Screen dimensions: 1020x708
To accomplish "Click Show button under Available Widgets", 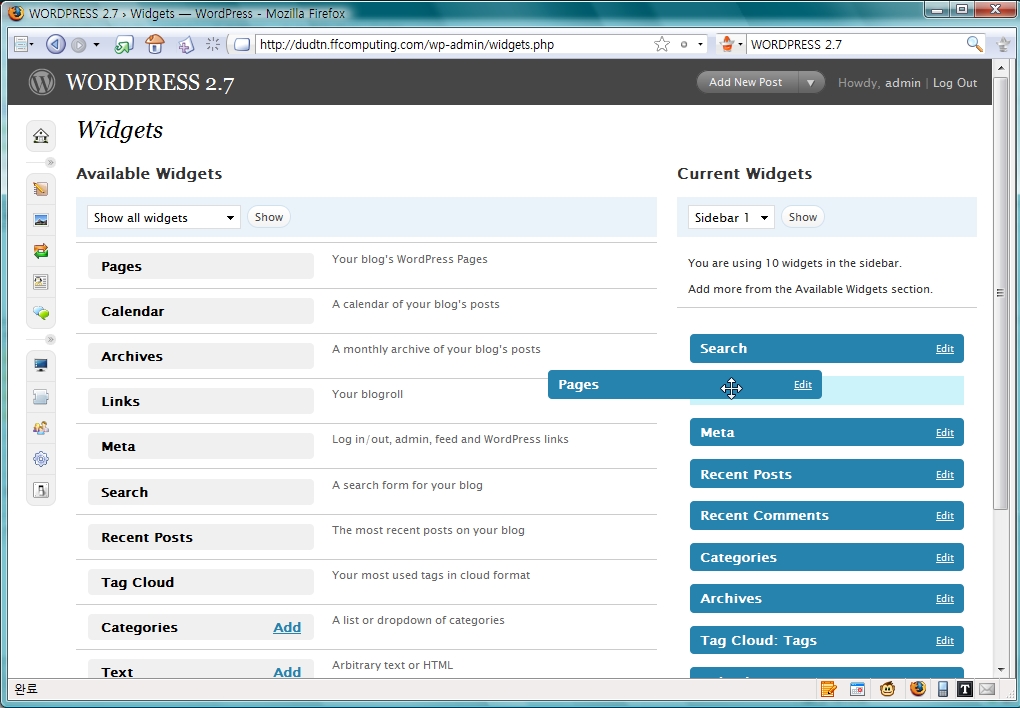I will point(269,217).
